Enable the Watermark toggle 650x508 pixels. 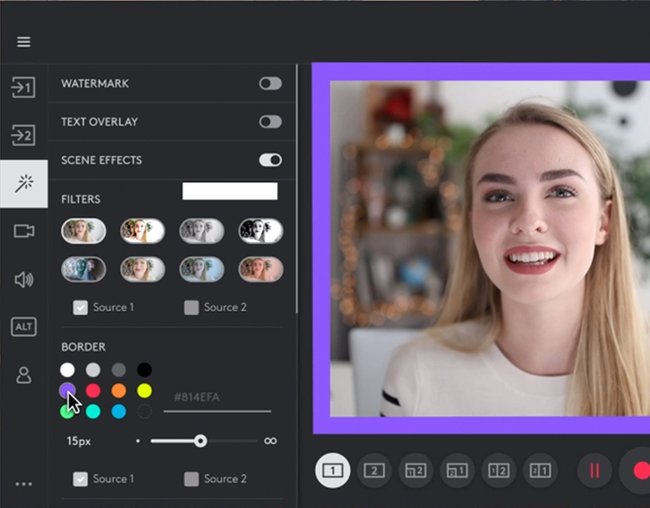pyautogui.click(x=270, y=83)
